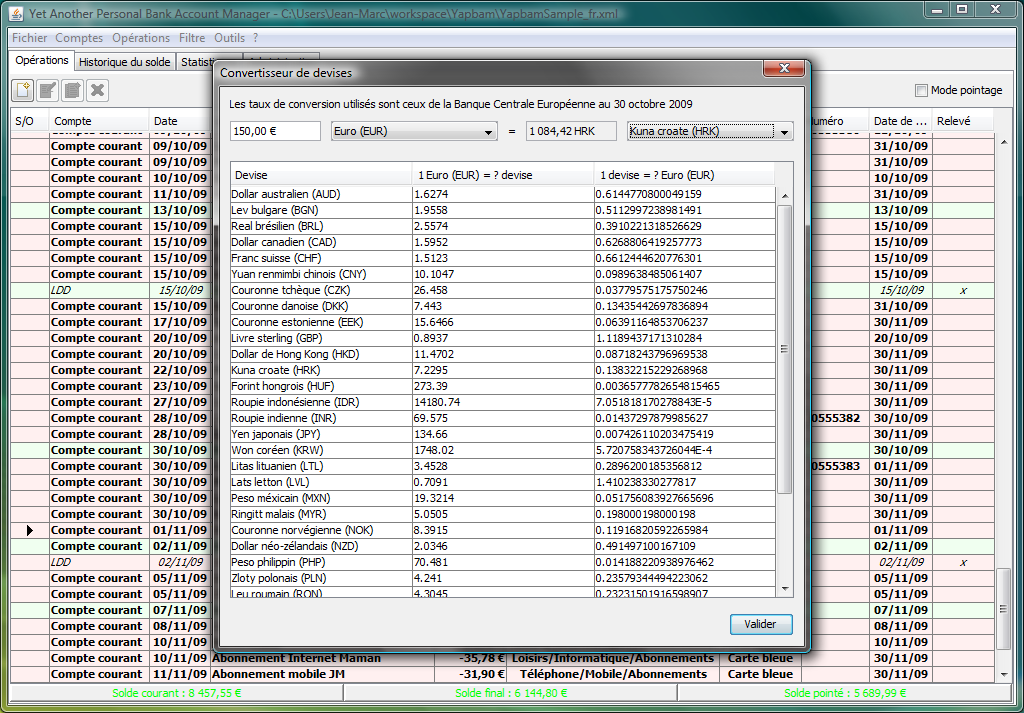Click the 150,00 € amount input field
The height and width of the screenshot is (713, 1024).
[275, 131]
